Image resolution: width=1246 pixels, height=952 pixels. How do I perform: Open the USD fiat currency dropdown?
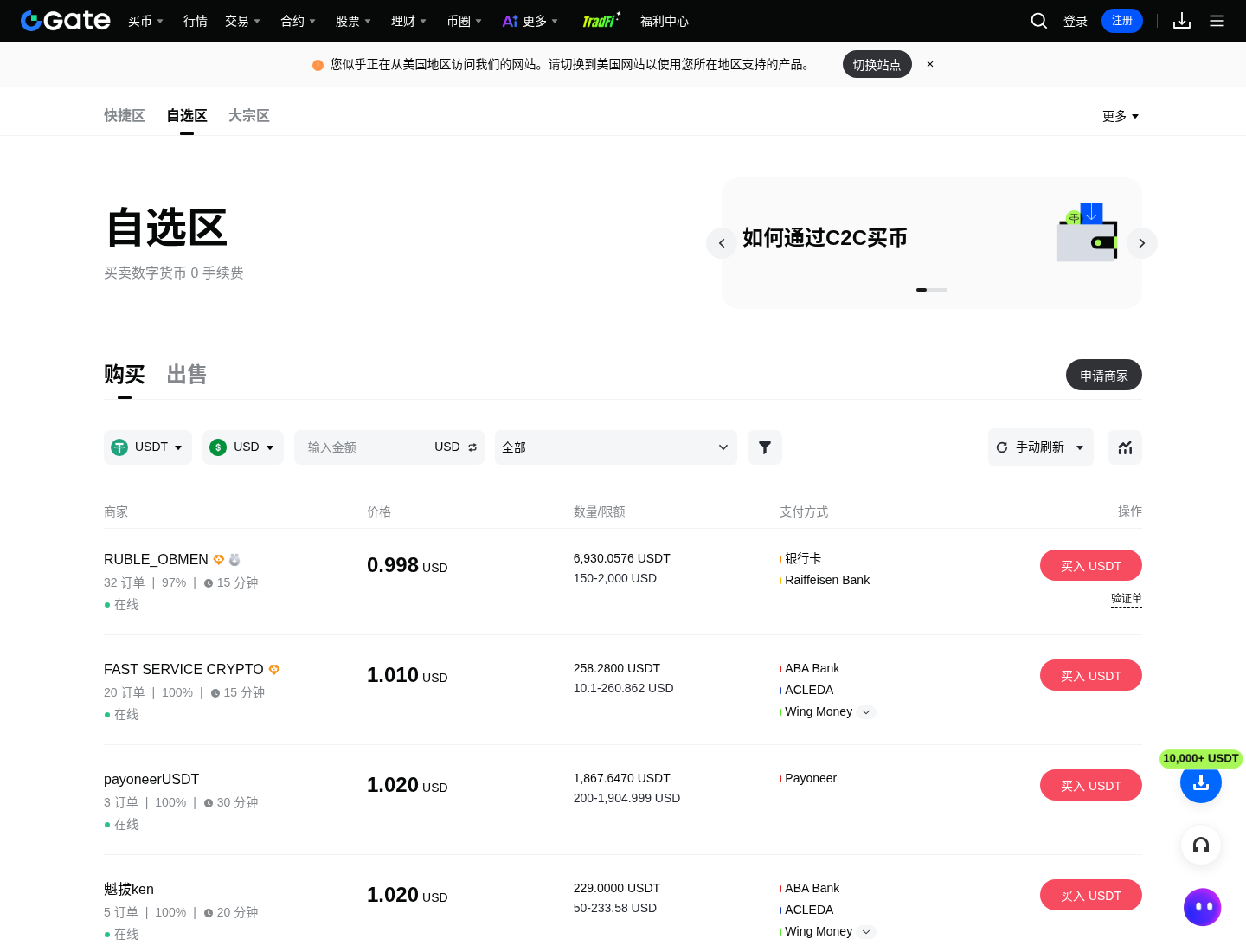pyautogui.click(x=243, y=447)
